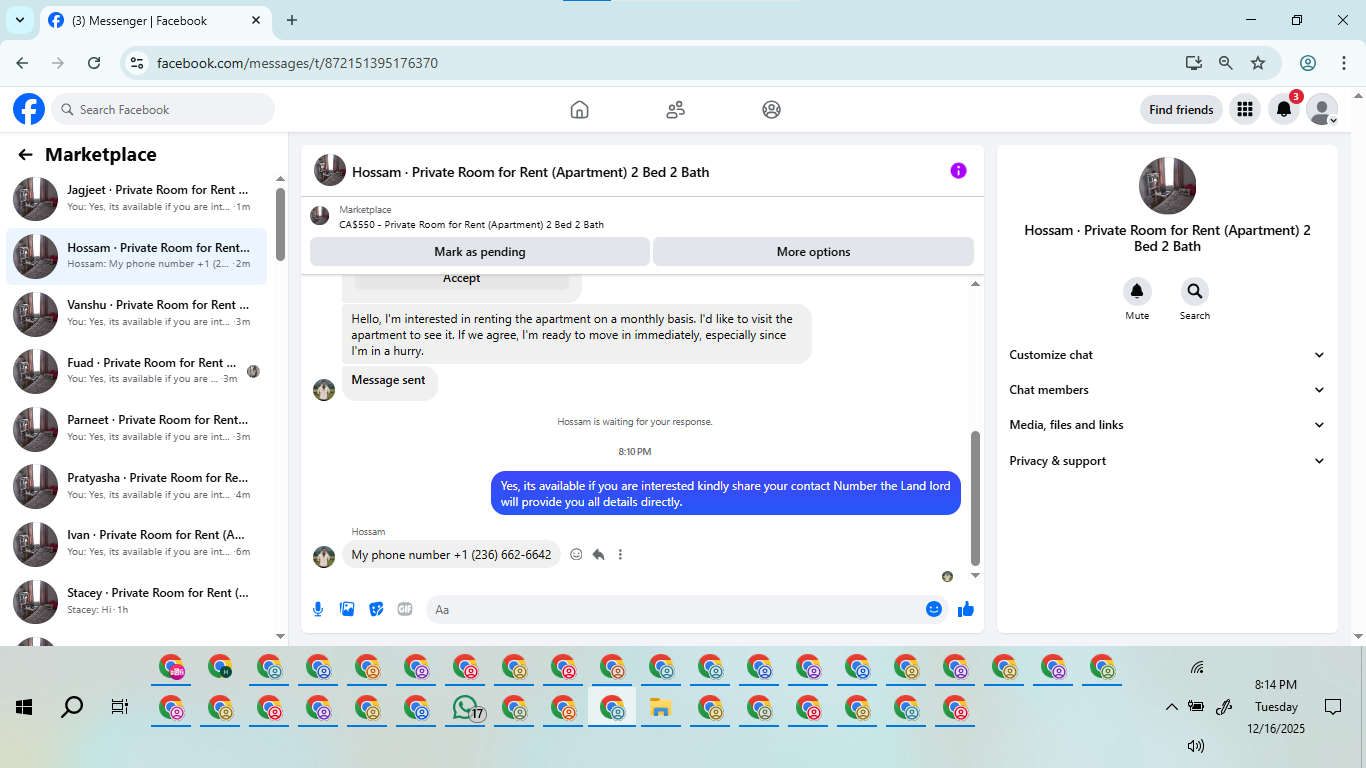Open the Facebook menu grid icon
The width and height of the screenshot is (1366, 768).
1244,110
